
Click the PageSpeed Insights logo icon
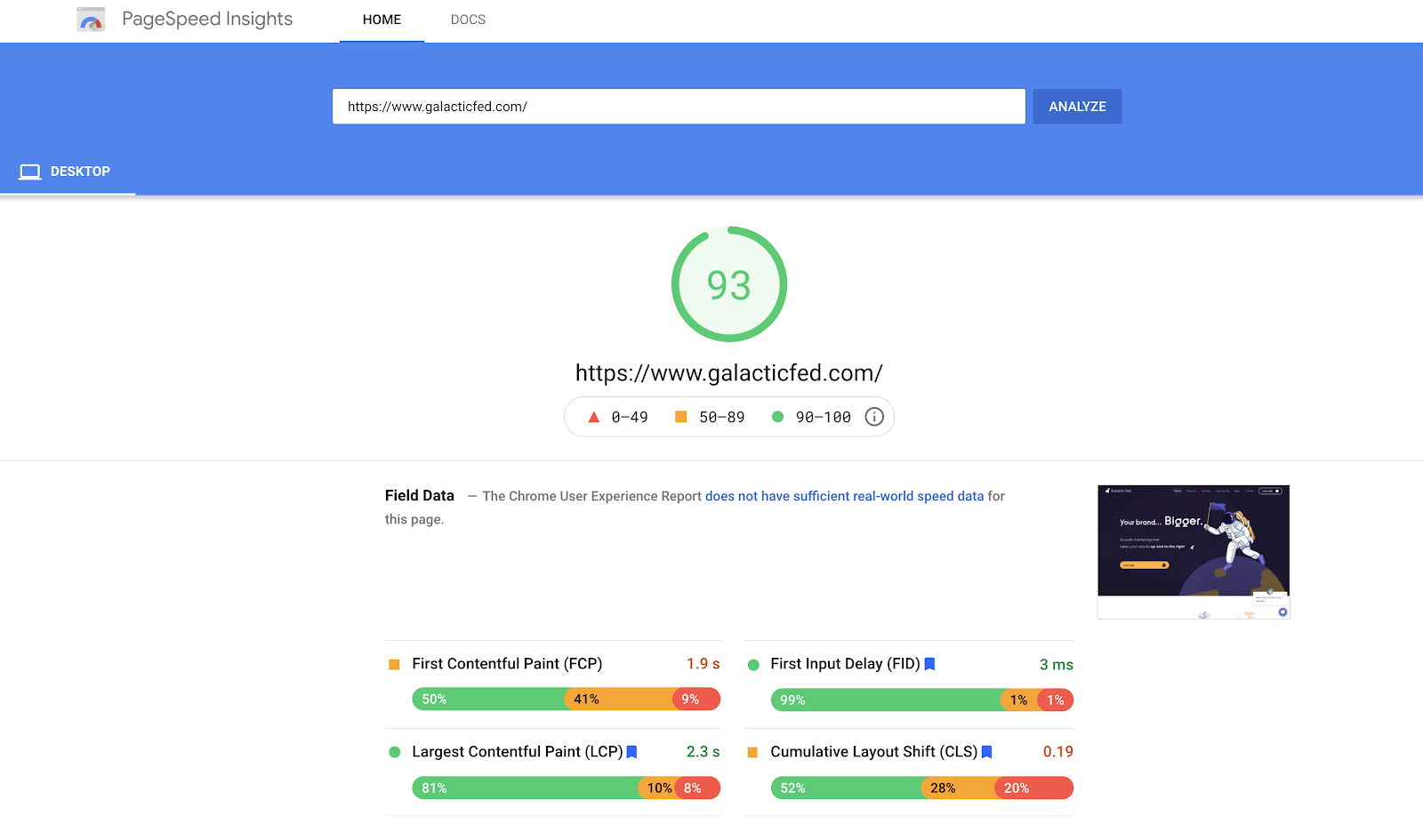click(x=91, y=19)
